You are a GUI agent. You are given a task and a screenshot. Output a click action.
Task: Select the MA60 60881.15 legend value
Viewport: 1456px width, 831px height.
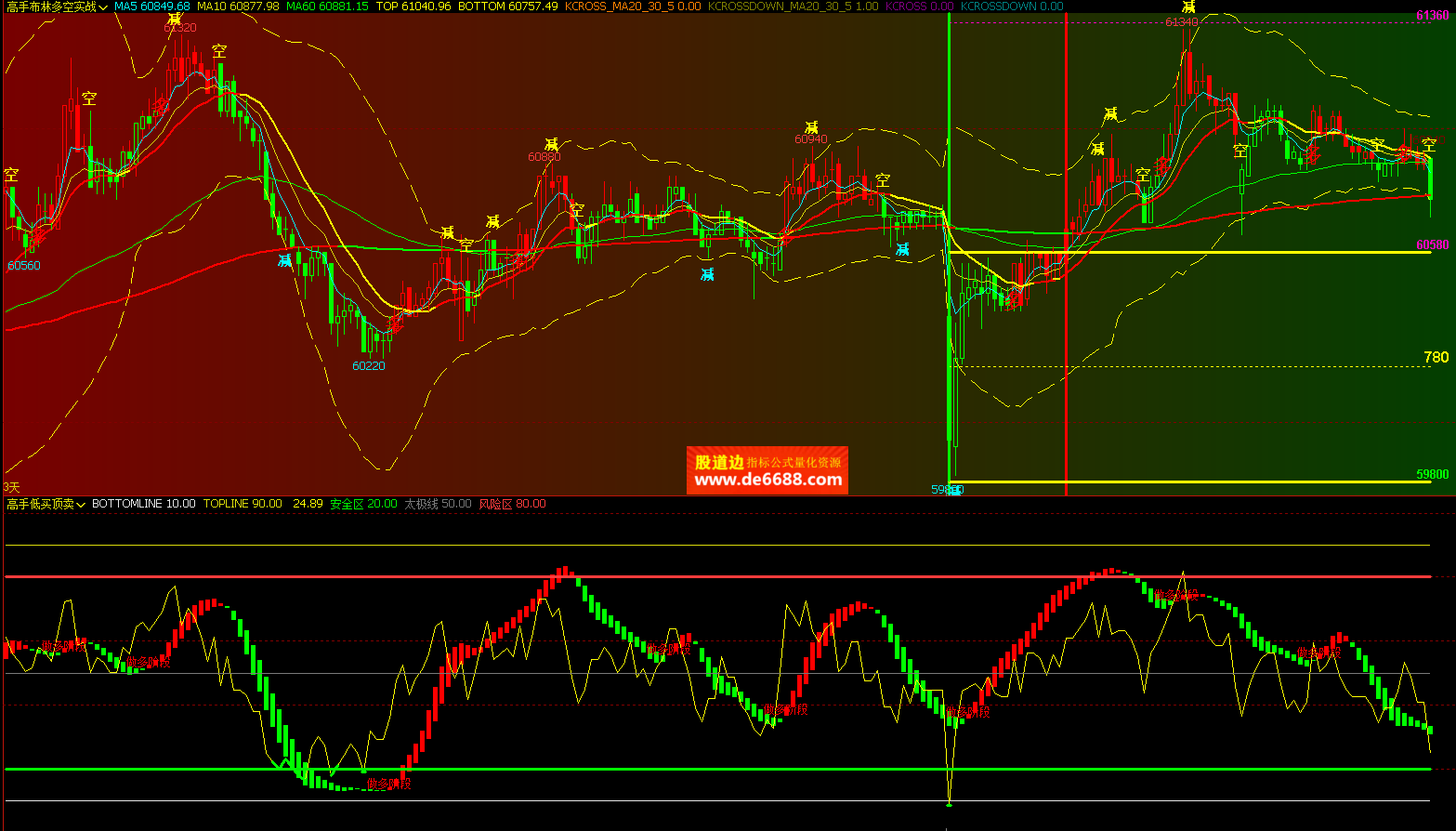click(x=327, y=7)
